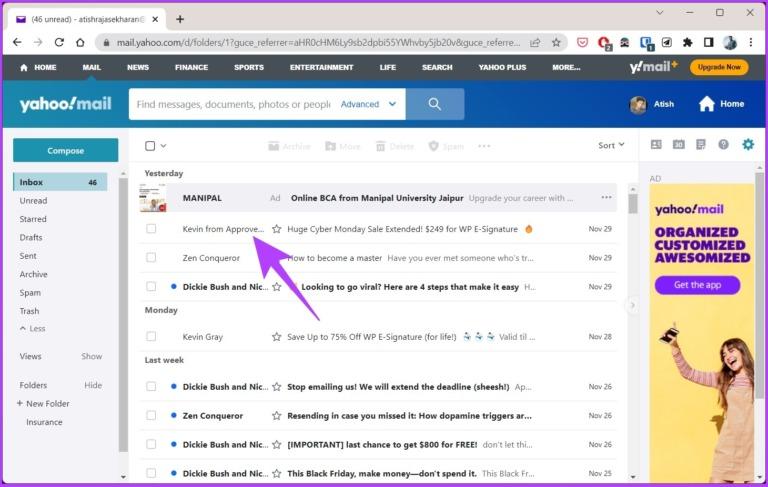
Task: Open the FINANCE nav item
Action: 192,67
